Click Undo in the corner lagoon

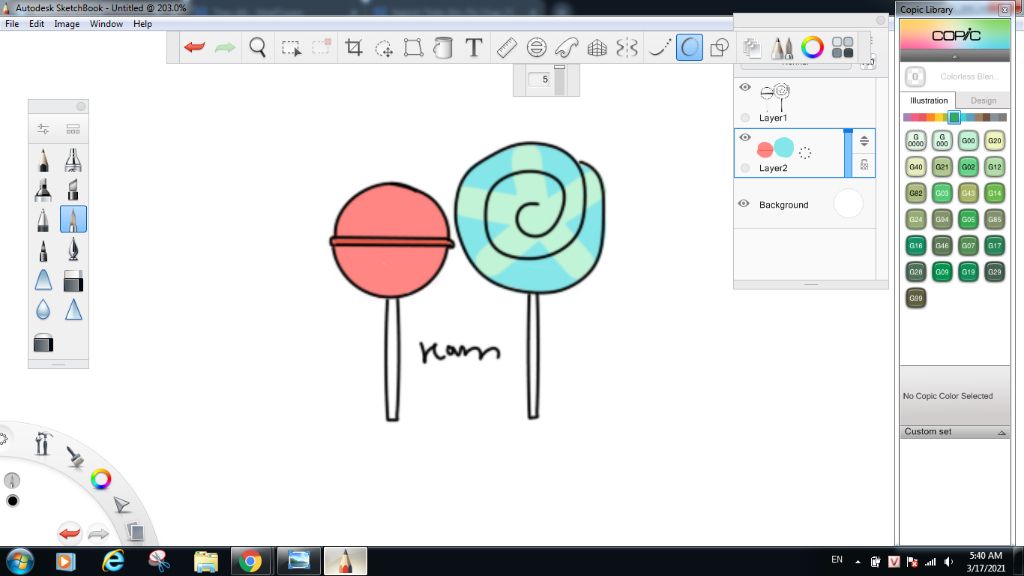pos(69,534)
